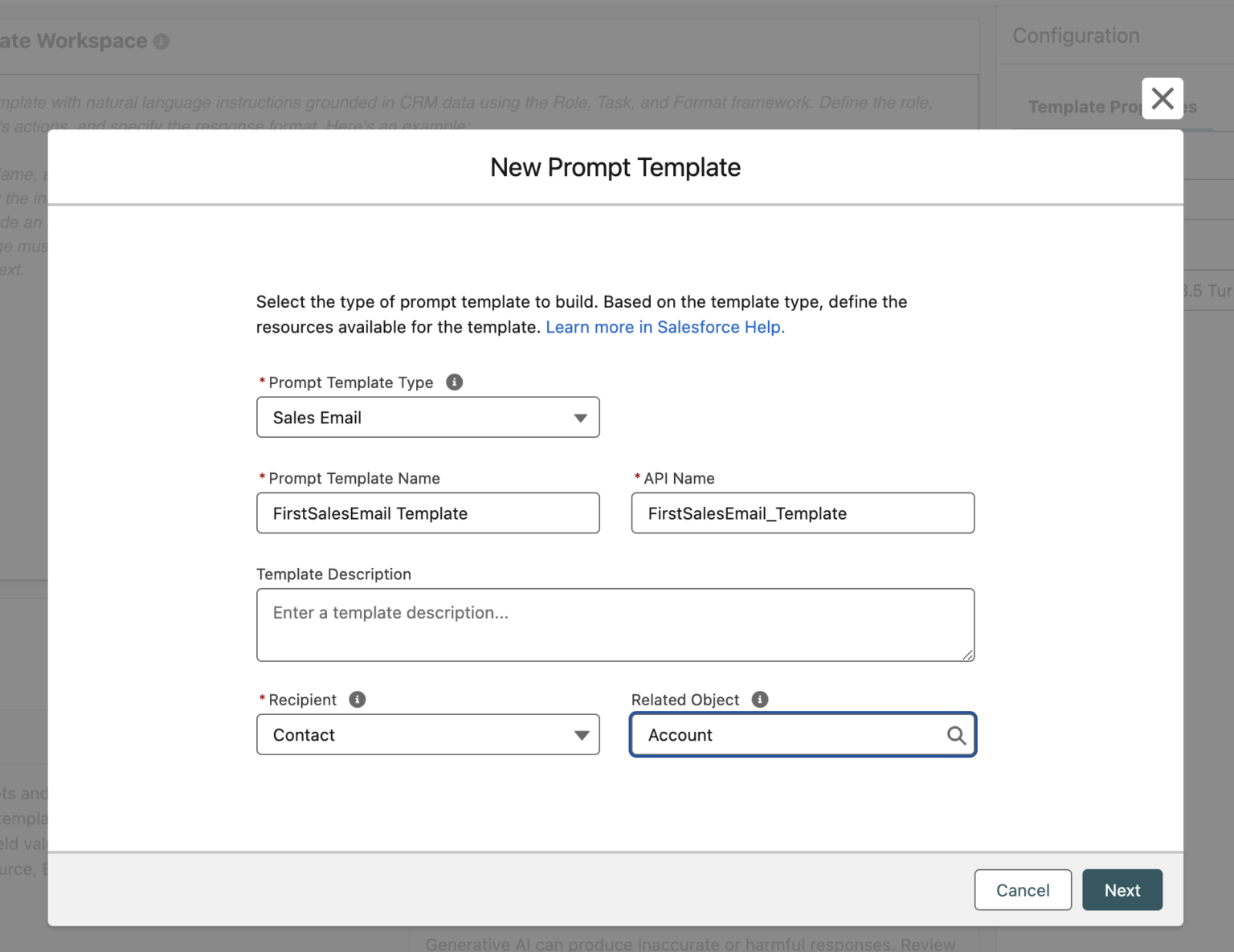1234x952 pixels.
Task: Click the Related Object info icon
Action: (759, 699)
